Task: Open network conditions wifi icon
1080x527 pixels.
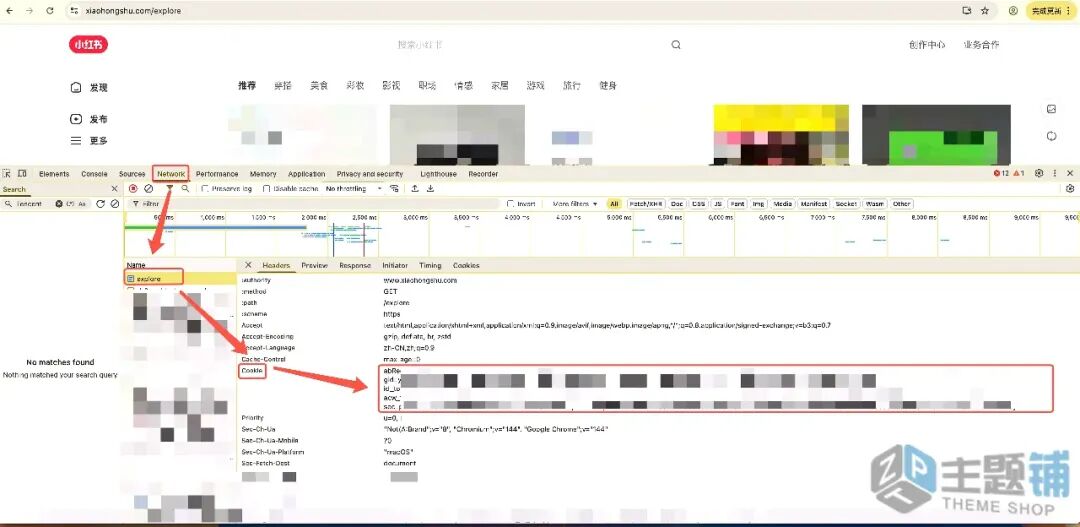Action: pyautogui.click(x=394, y=188)
